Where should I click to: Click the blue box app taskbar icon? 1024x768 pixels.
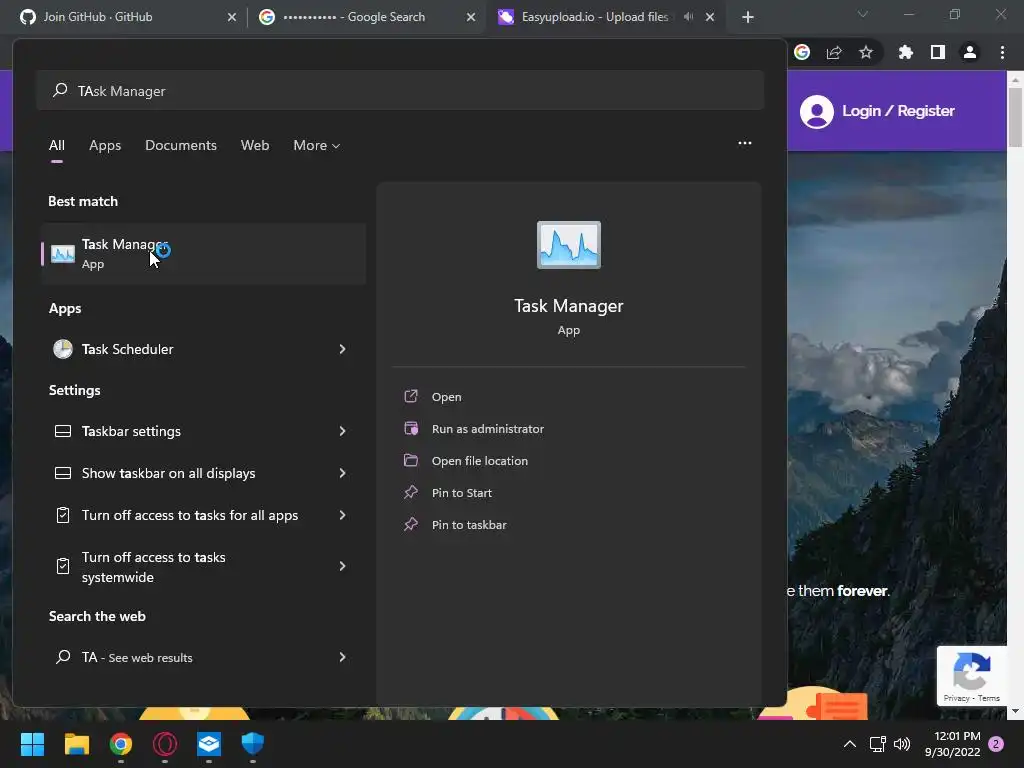pos(209,744)
